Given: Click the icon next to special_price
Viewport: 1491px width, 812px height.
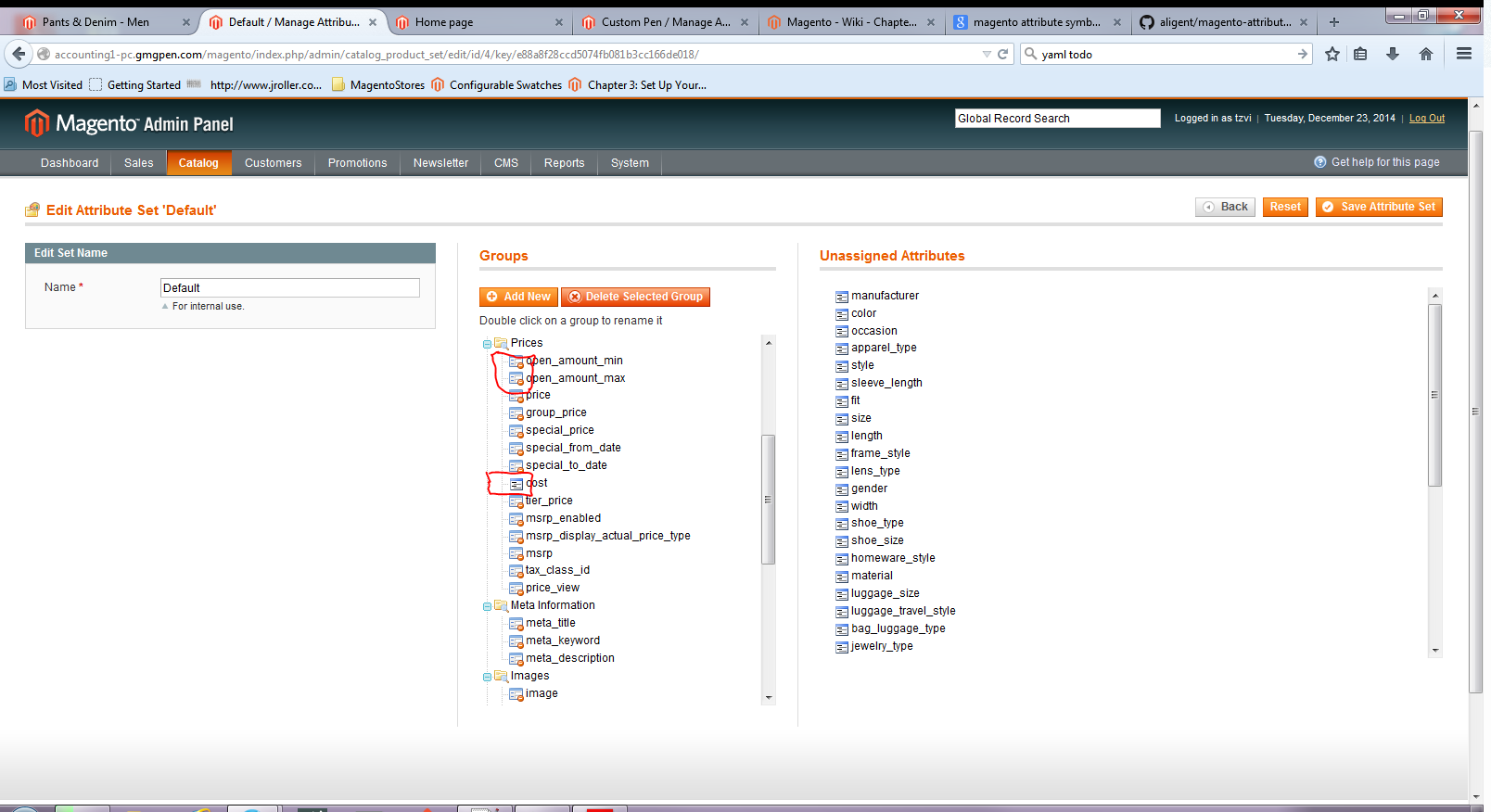Looking at the screenshot, I should tap(516, 431).
